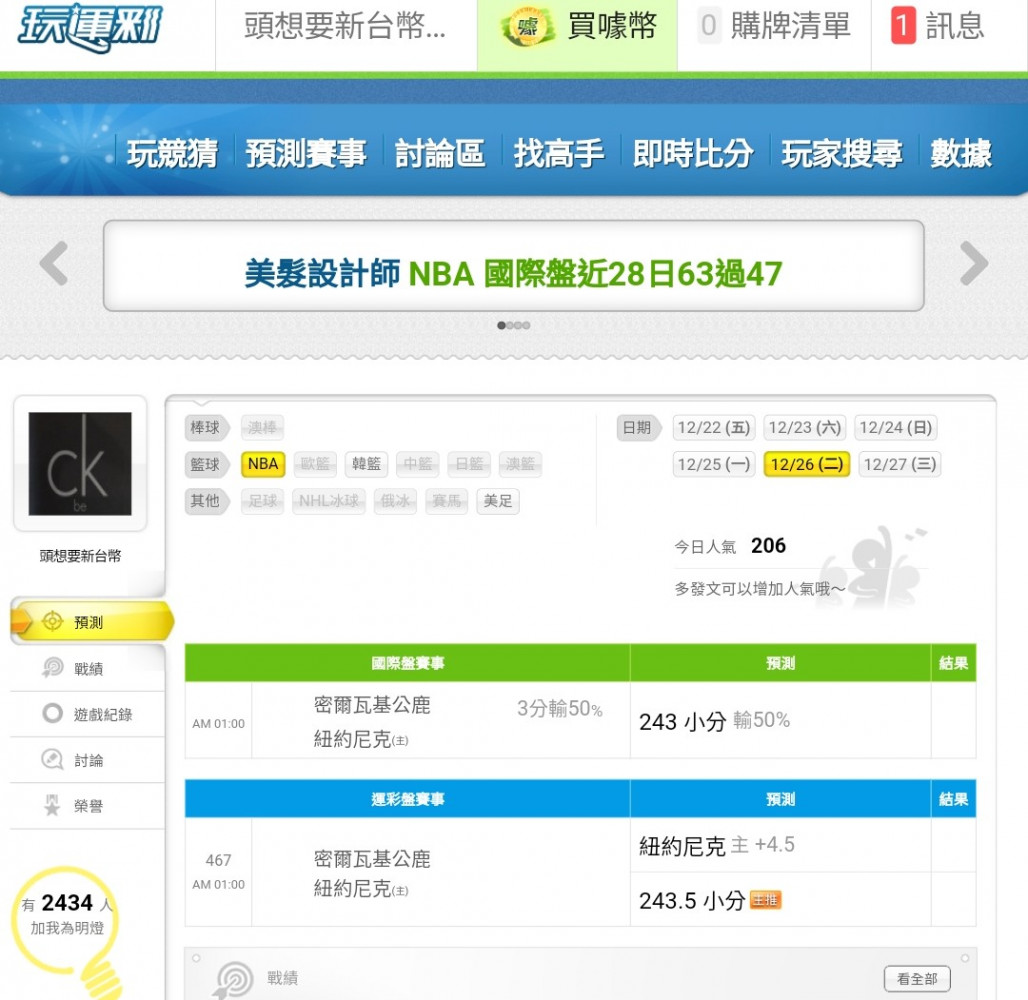
Task: Click the ck profile avatar
Action: tap(80, 464)
